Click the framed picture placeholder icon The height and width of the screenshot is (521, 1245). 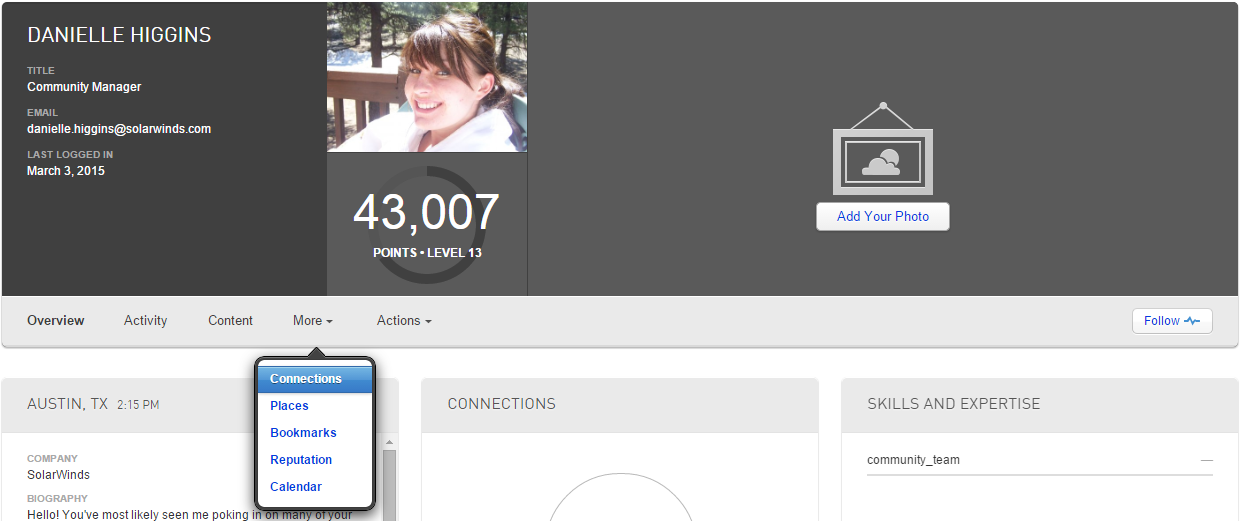(x=883, y=149)
